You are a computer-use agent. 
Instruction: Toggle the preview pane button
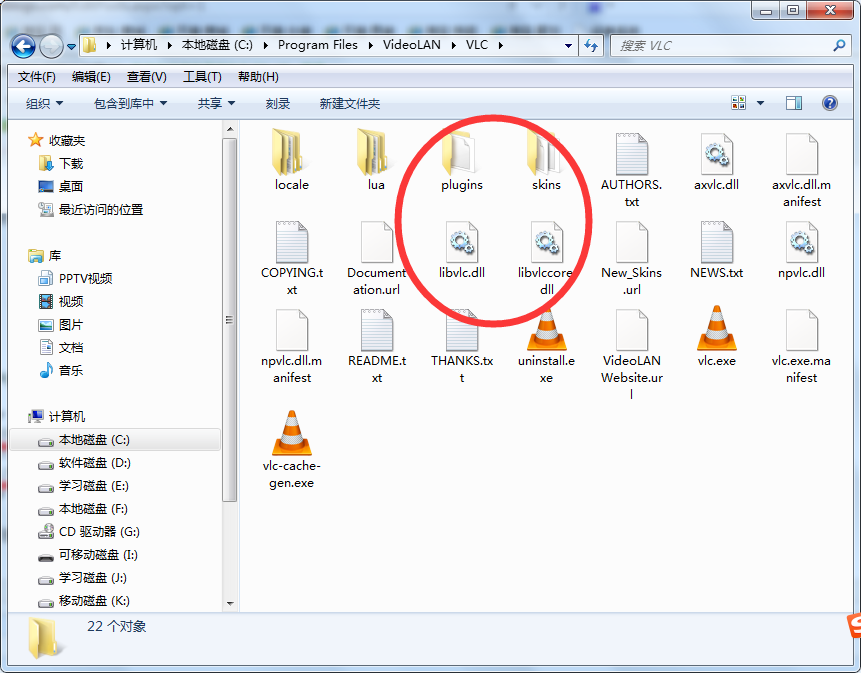point(794,103)
